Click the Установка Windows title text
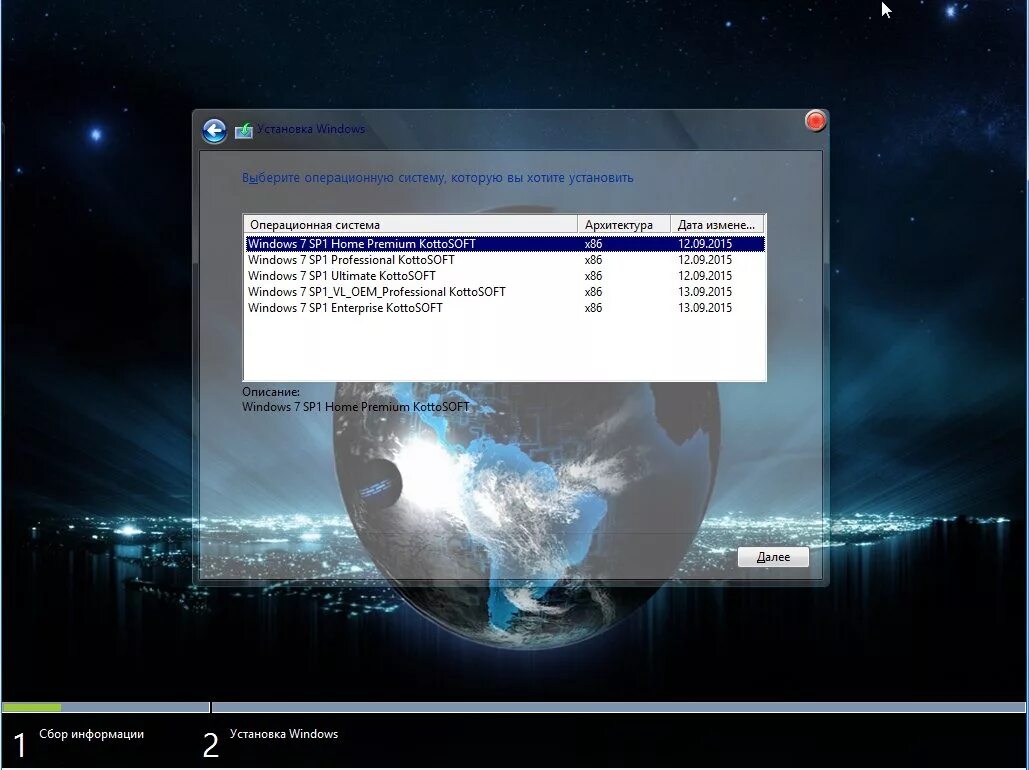 pos(311,129)
